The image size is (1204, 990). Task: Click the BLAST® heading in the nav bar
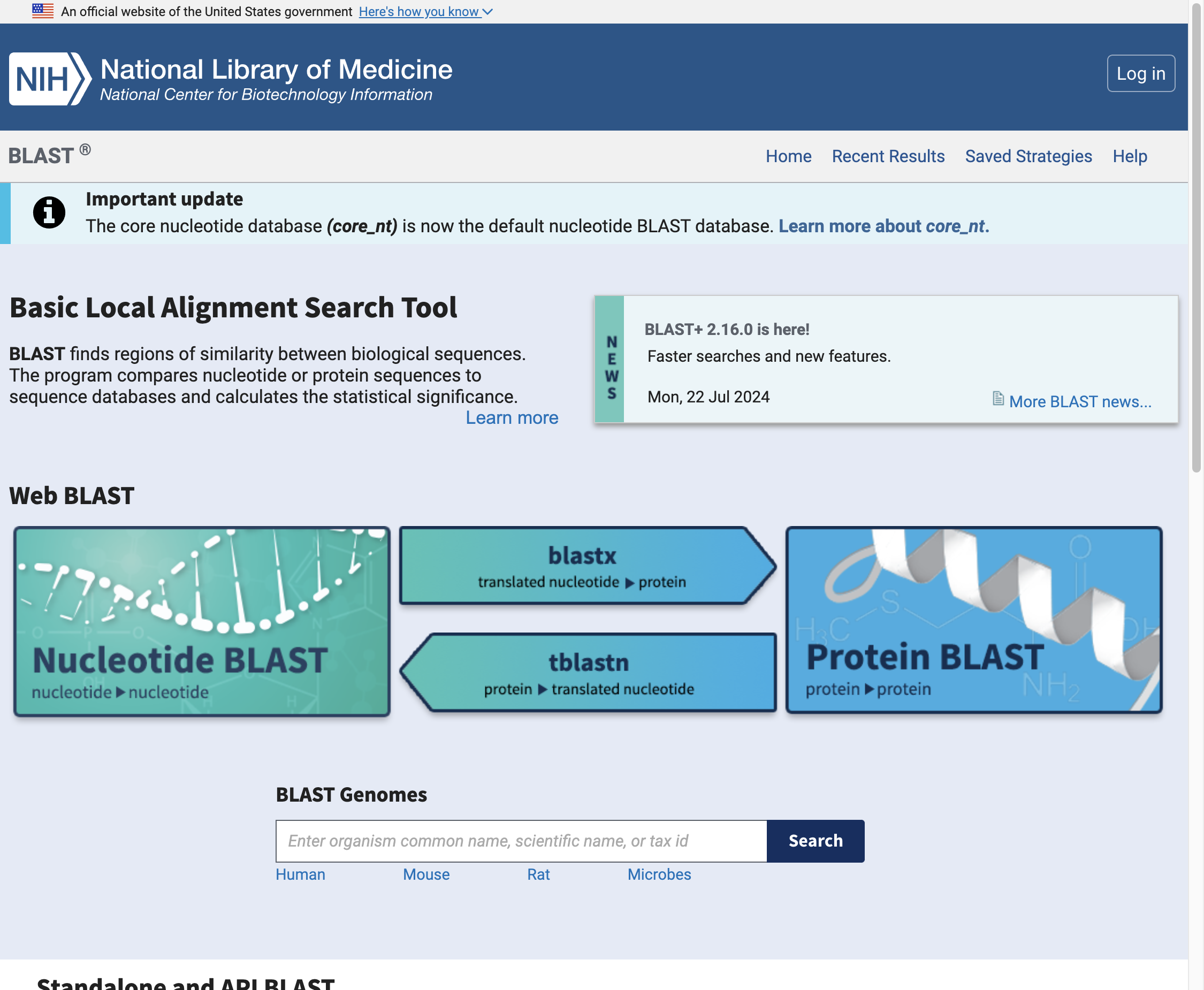pos(50,155)
